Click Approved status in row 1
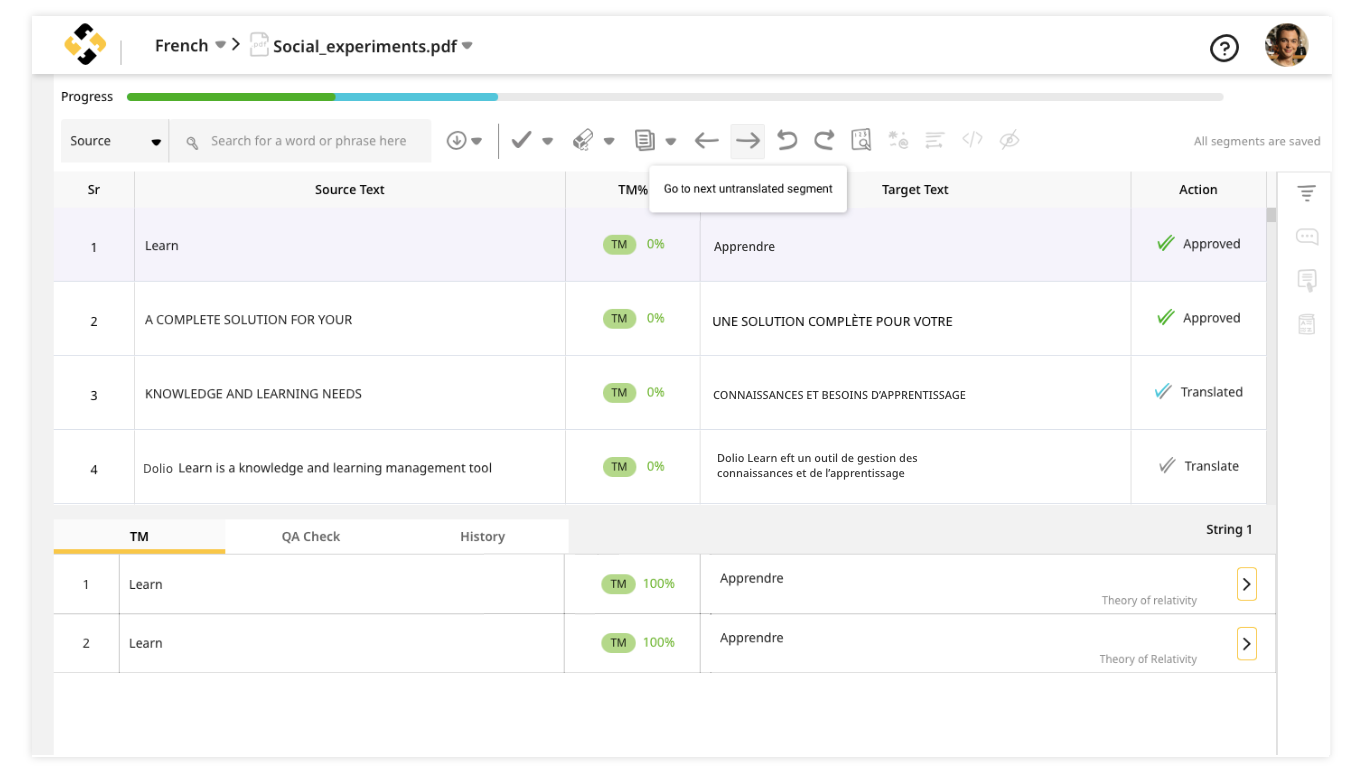The height and width of the screenshot is (772, 1368). pyautogui.click(x=1198, y=244)
